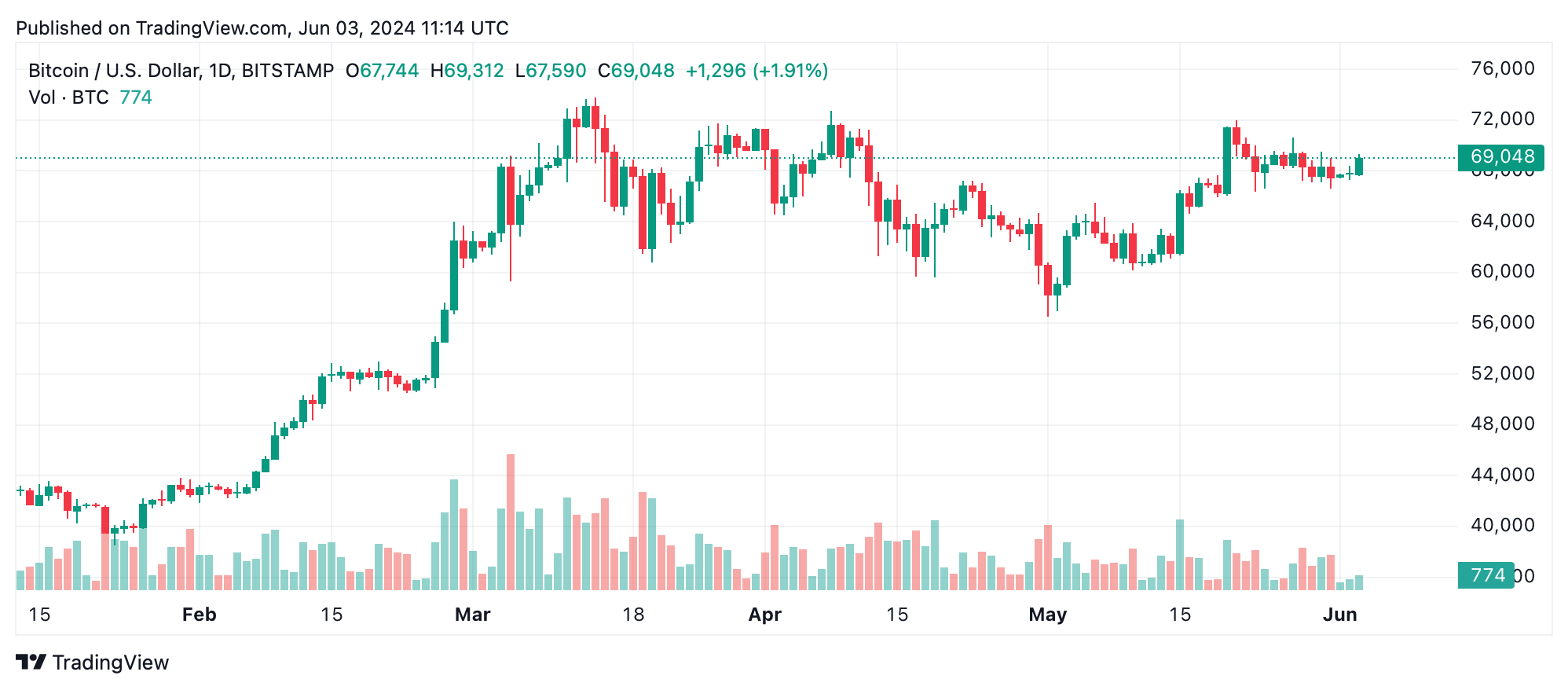Click the low price value L67,590

pyautogui.click(x=551, y=71)
